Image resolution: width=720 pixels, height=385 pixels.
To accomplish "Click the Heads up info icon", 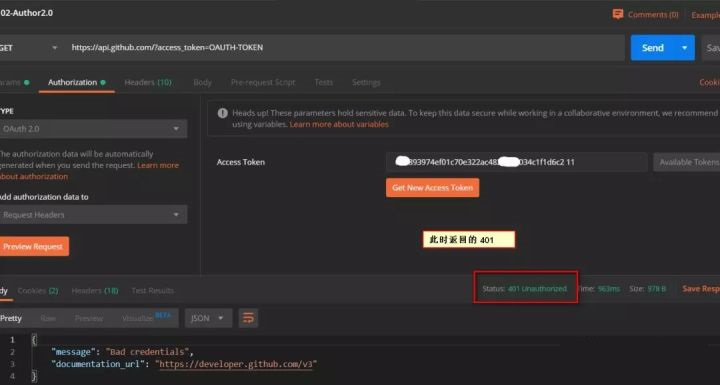I will (x=223, y=113).
